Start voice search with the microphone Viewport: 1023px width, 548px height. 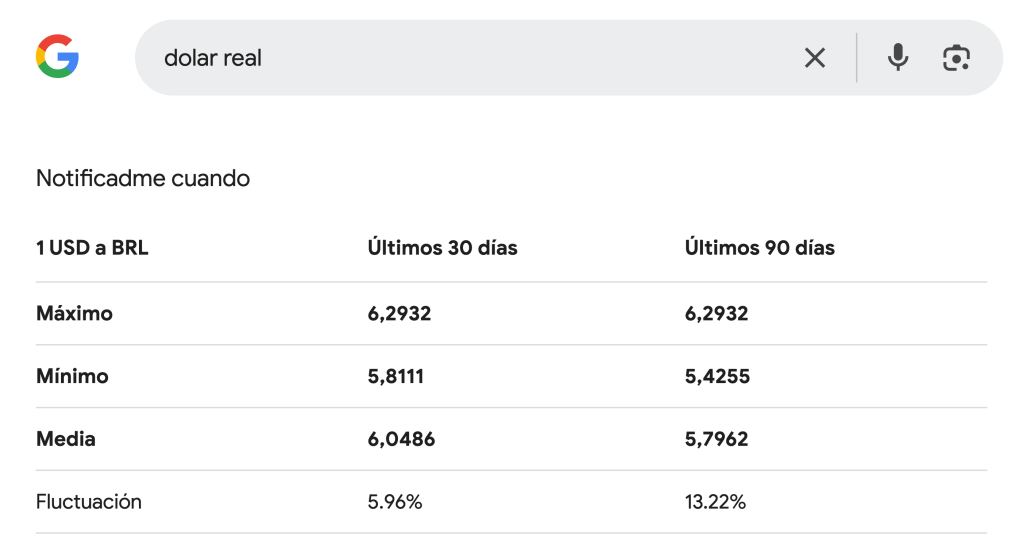[x=898, y=58]
